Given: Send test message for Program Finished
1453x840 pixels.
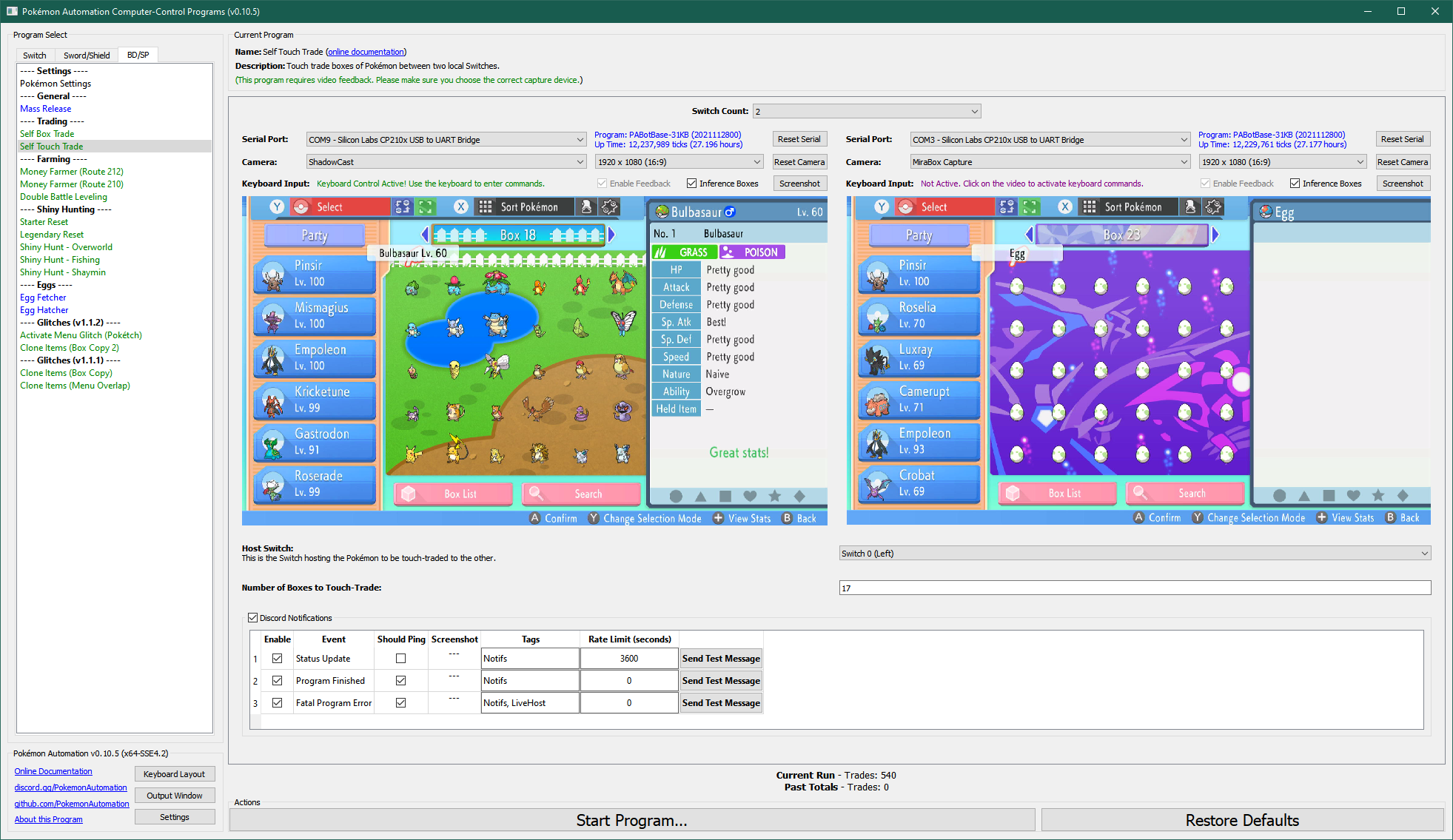Looking at the screenshot, I should (x=720, y=681).
